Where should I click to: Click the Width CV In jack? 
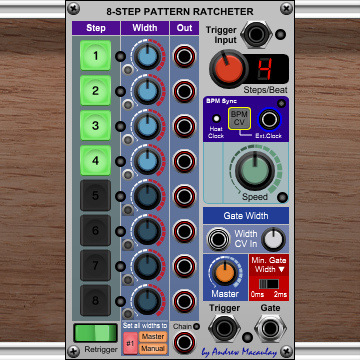[x=218, y=239]
